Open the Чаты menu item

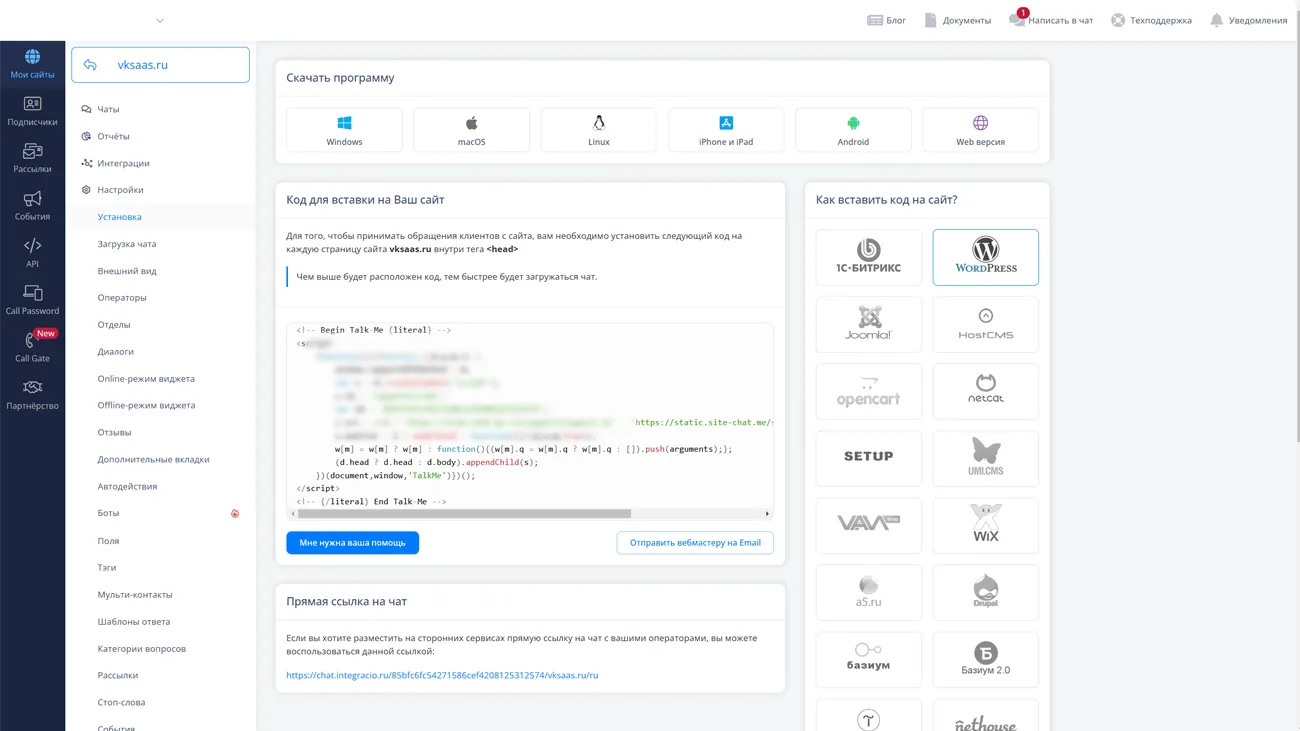[x=108, y=109]
